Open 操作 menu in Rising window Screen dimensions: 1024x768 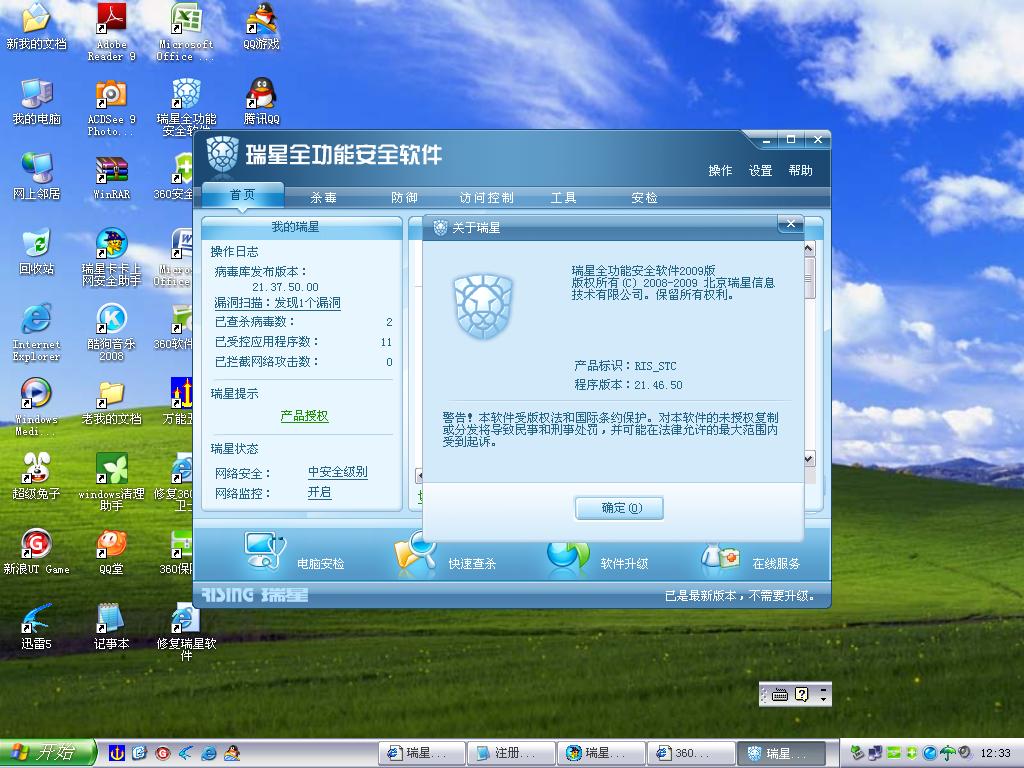click(x=720, y=170)
